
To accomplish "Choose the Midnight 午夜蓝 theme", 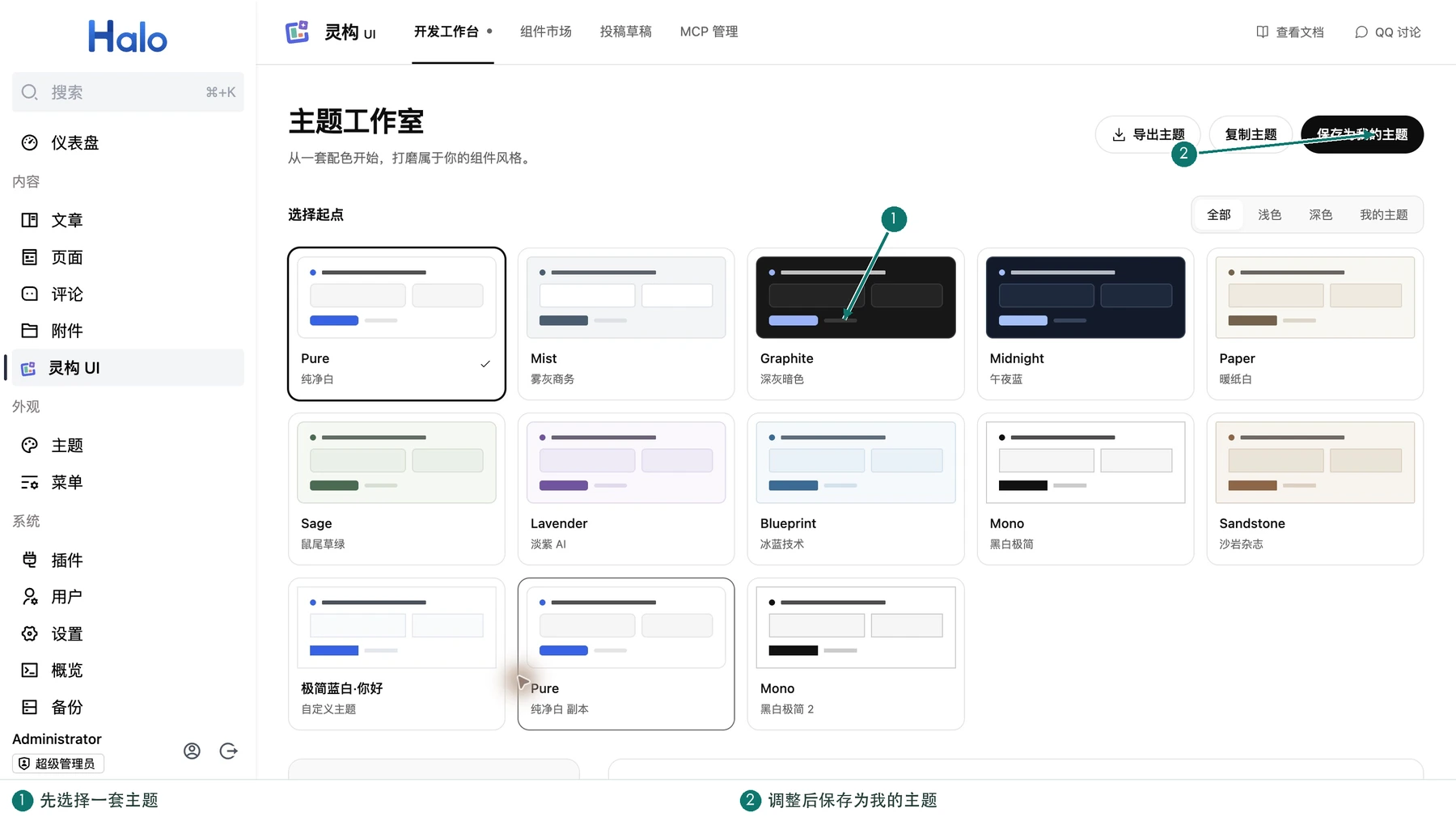I will (x=1086, y=324).
